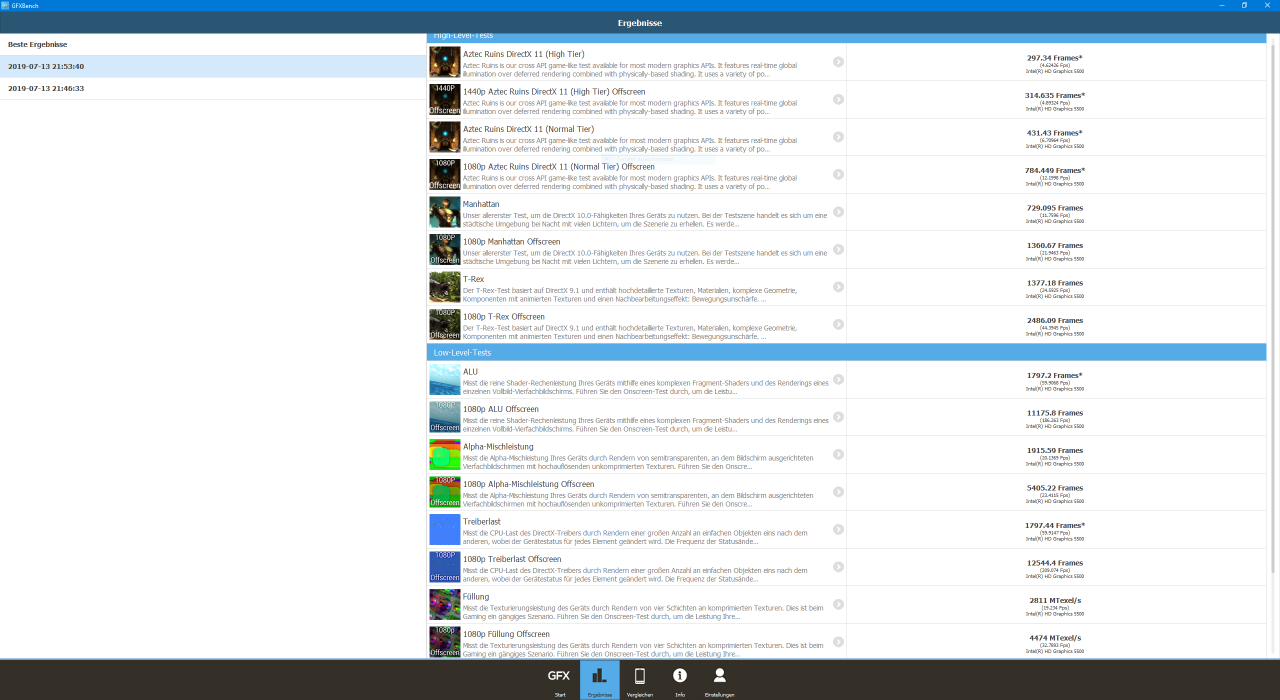Click the T-Rex test thumbnail
This screenshot has height=700, width=1280.
click(x=445, y=287)
